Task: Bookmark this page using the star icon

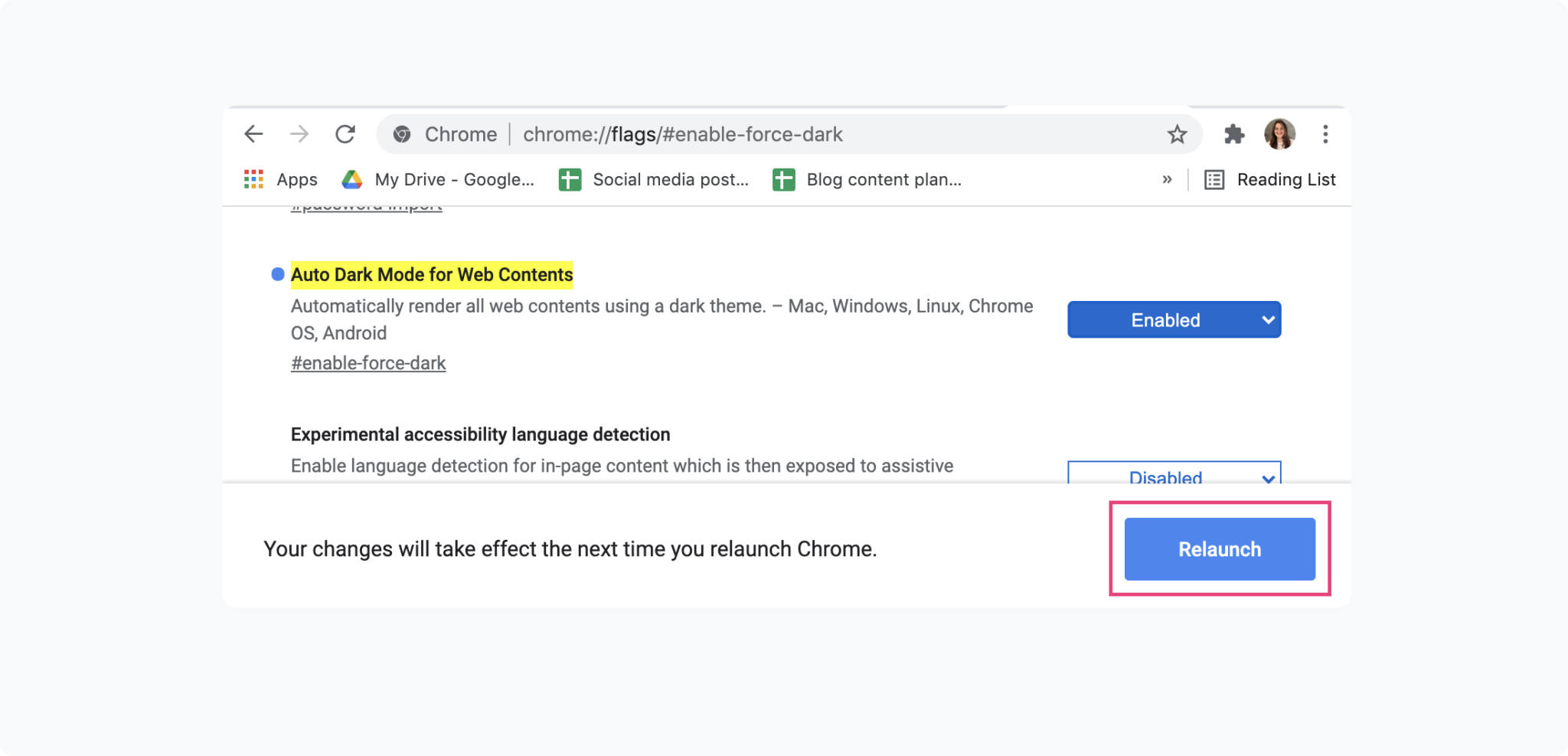Action: pos(1178,134)
